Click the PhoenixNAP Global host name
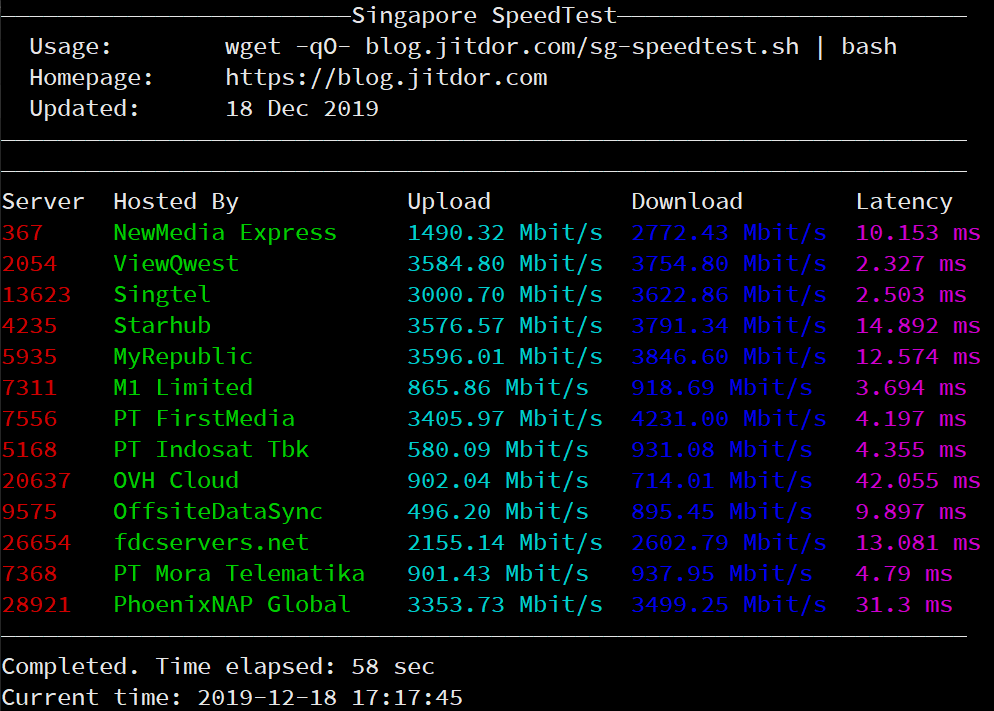Screen dimensions: 994x711 [x=232, y=605]
